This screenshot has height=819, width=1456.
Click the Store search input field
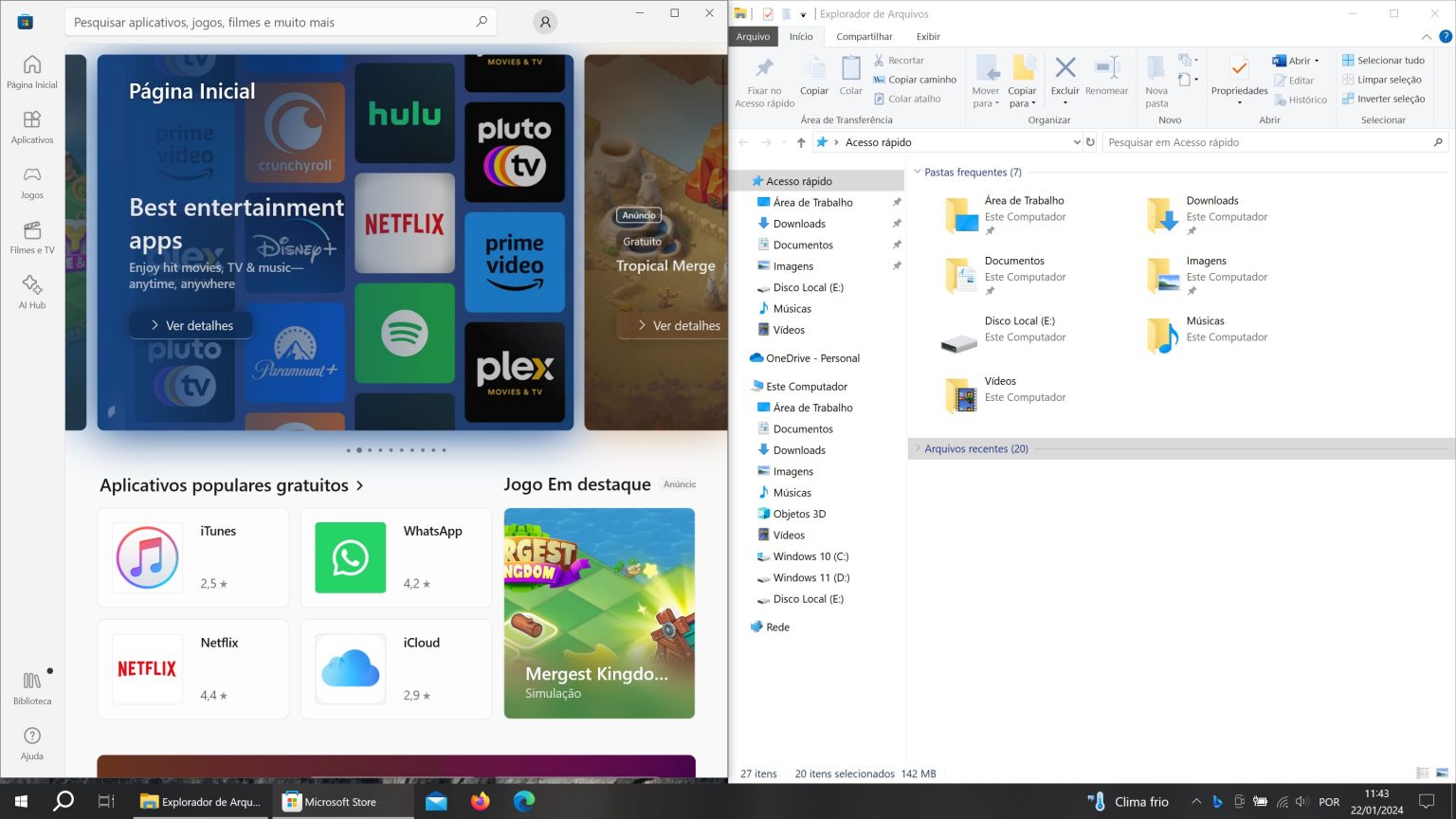click(x=275, y=21)
